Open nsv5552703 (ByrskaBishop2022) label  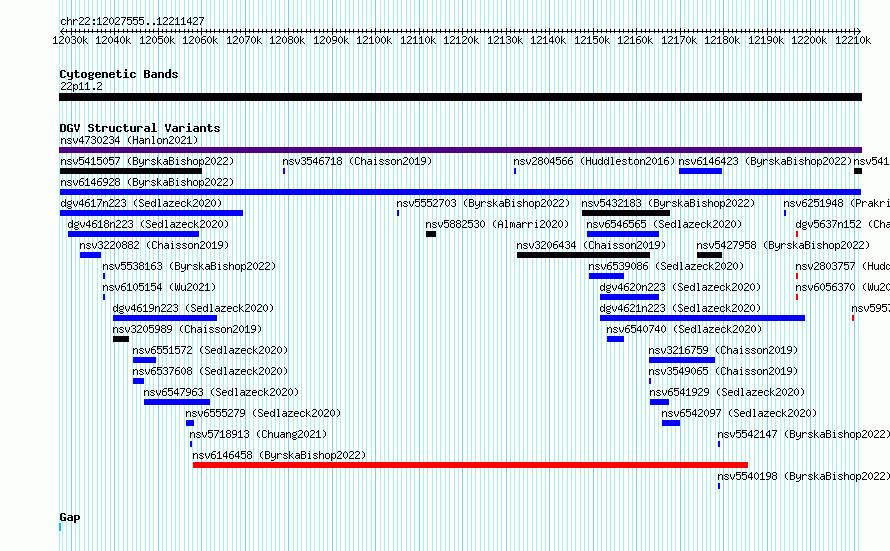(483, 203)
